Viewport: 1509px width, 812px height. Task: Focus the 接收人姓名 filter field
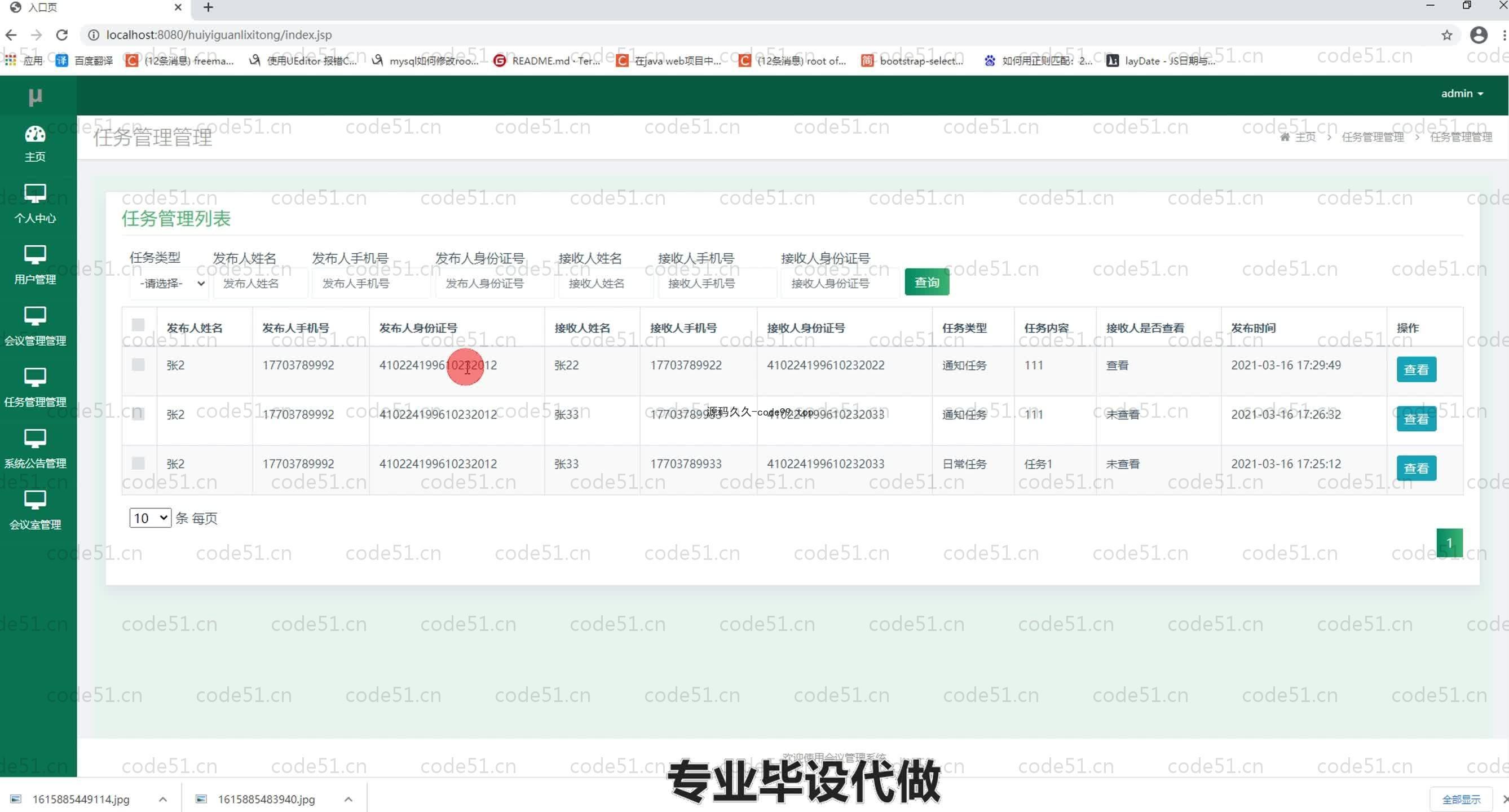(606, 284)
